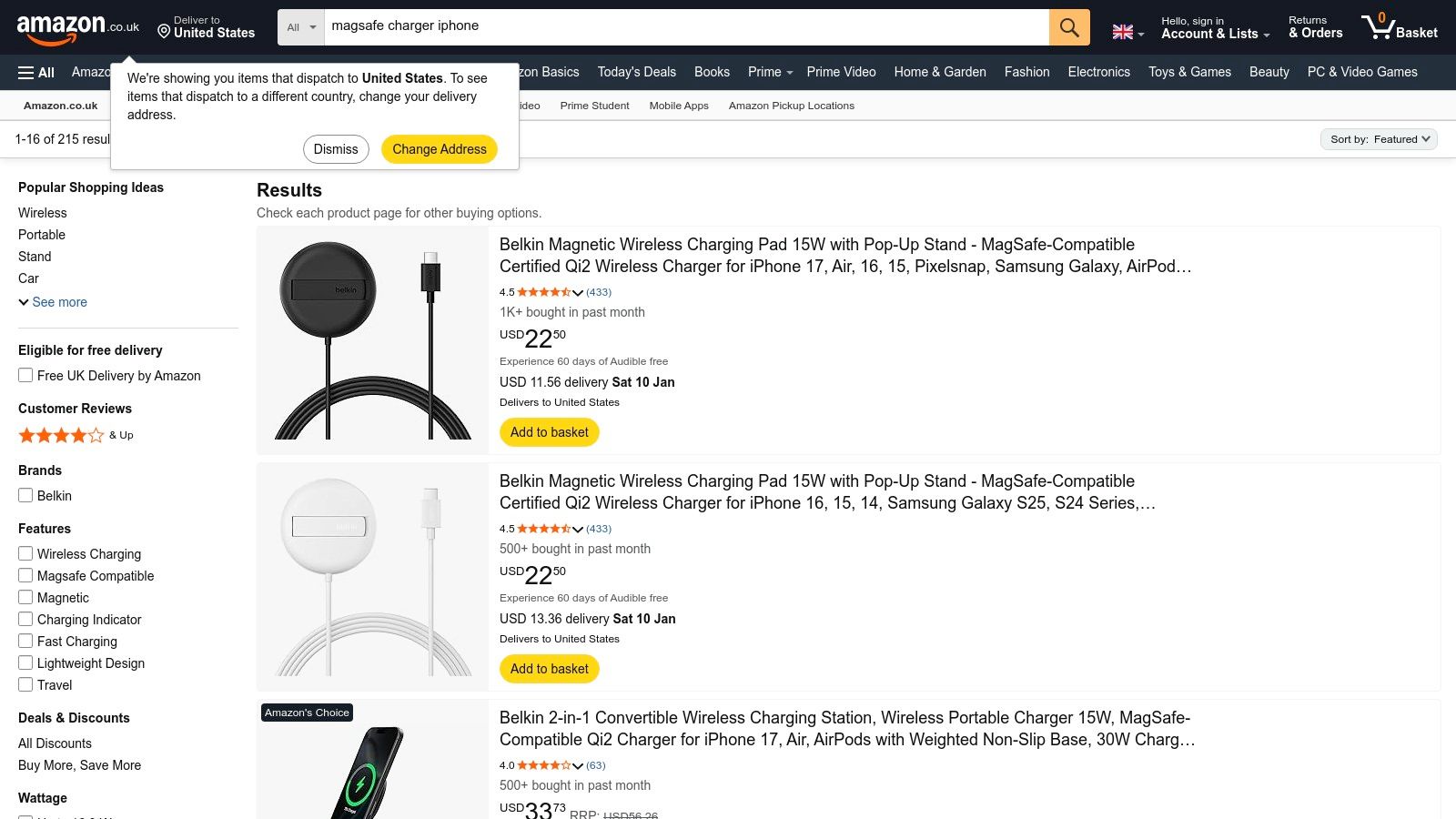Enable the Magsafe Compatible filter
The width and height of the screenshot is (1456, 819).
coord(25,575)
